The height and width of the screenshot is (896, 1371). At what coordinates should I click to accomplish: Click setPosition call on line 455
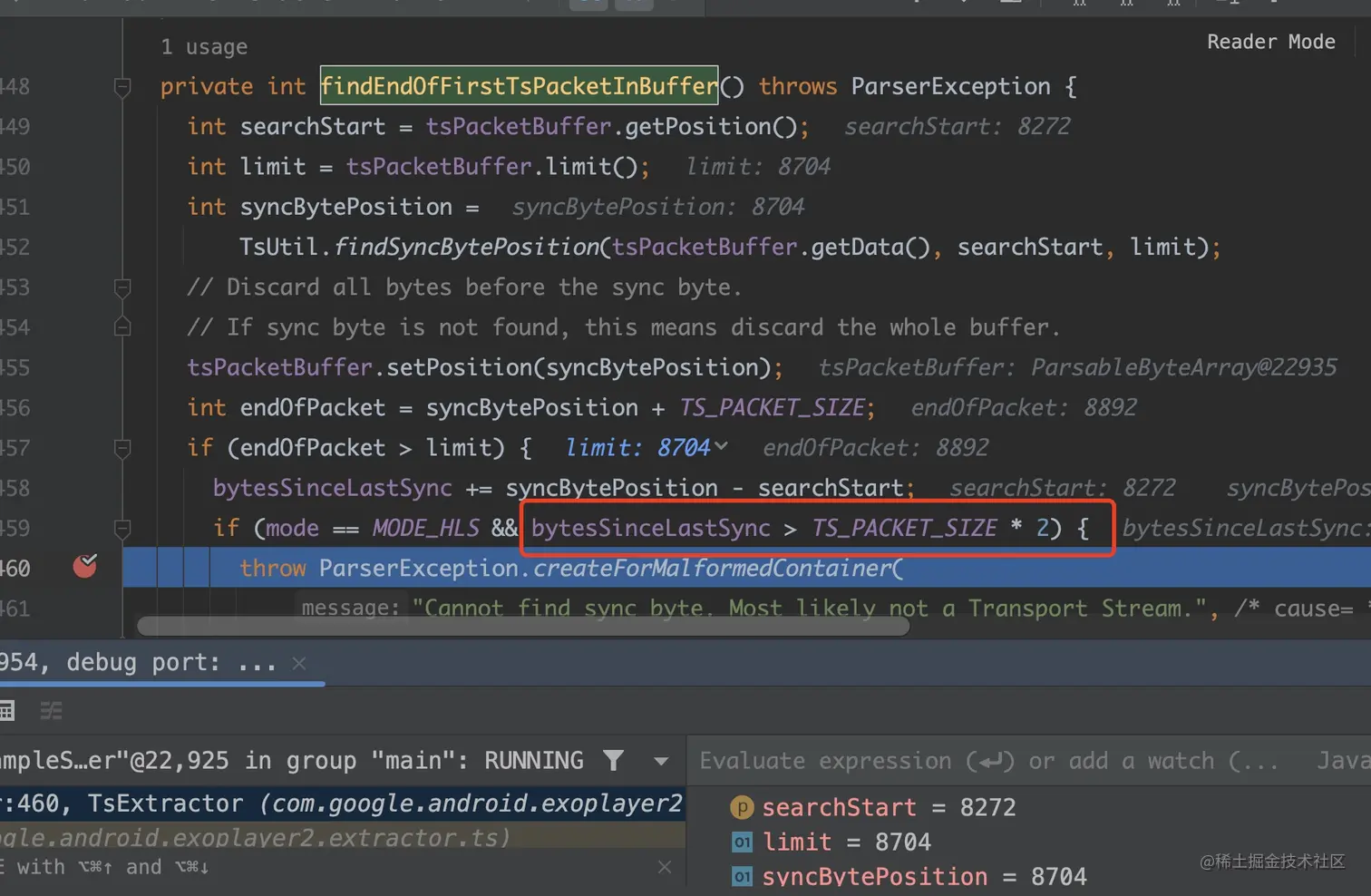459,367
